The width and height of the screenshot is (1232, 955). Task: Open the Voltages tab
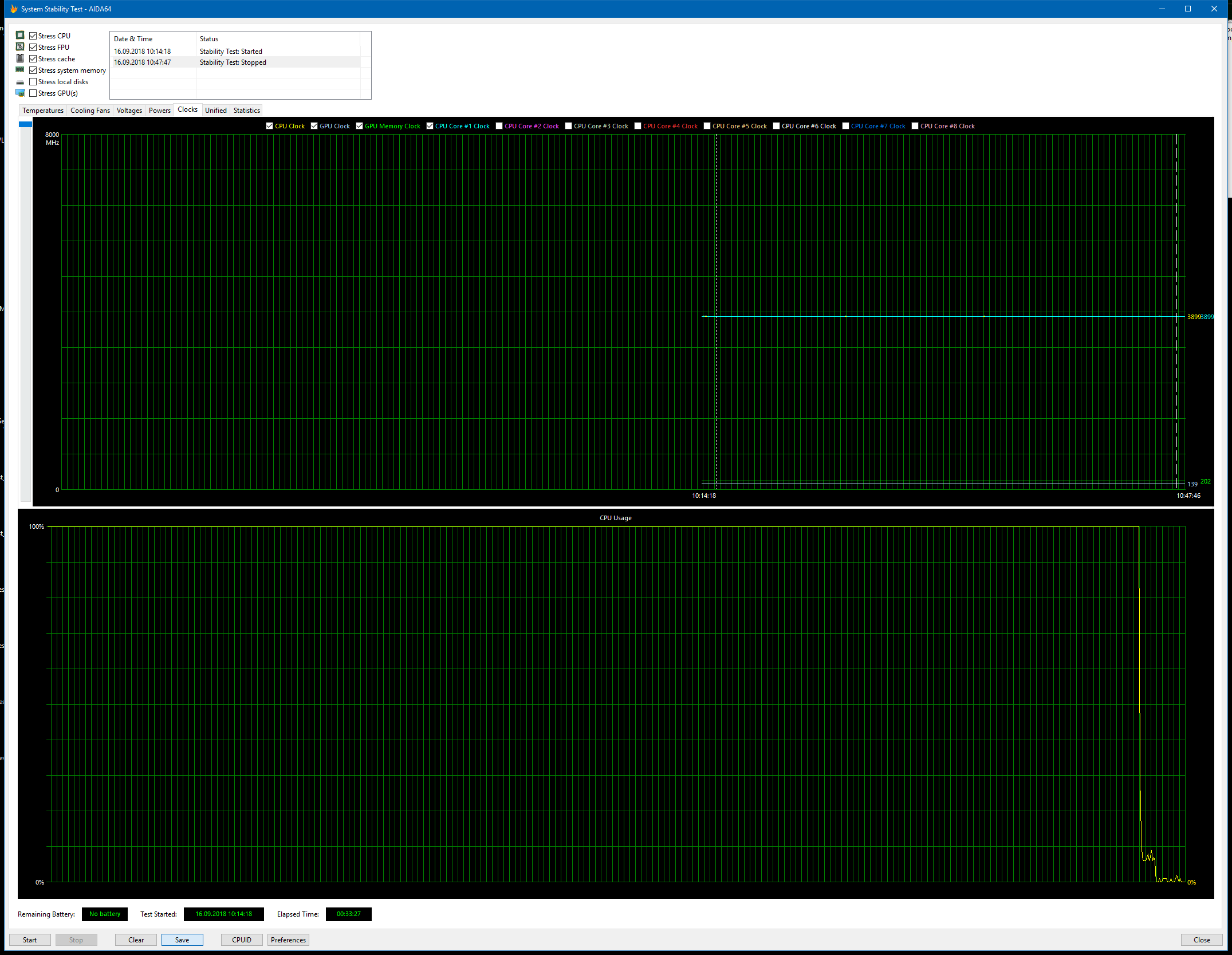click(x=129, y=111)
